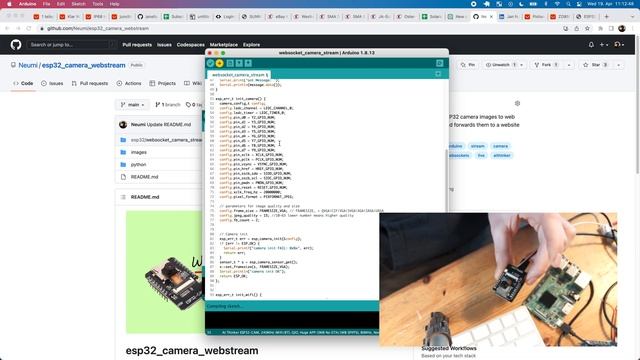Open a sketch via Arduino toolbar Open icon

(239, 63)
